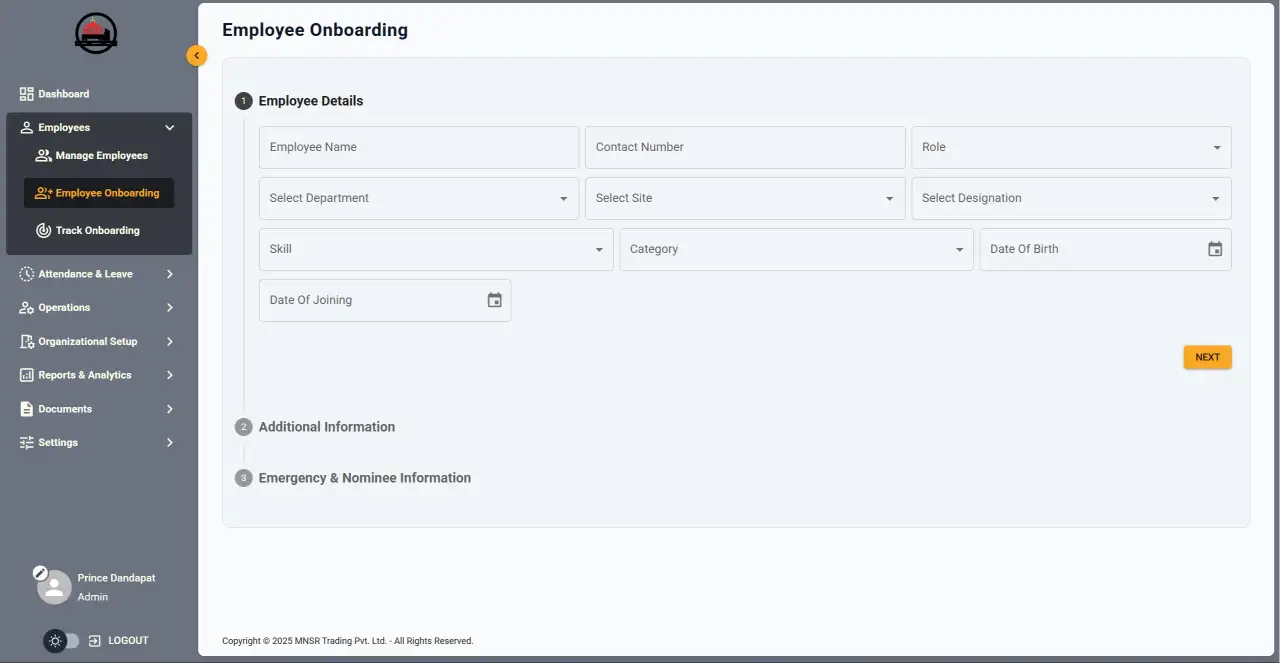Open the Date Of Birth calendar picker

pyautogui.click(x=1215, y=248)
